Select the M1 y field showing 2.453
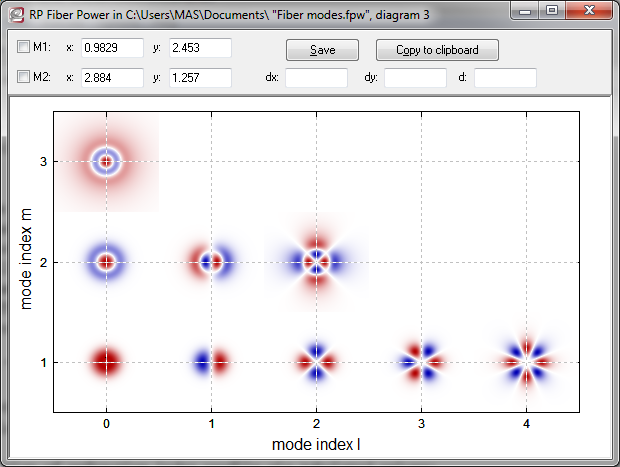The image size is (620, 467). coord(200,48)
